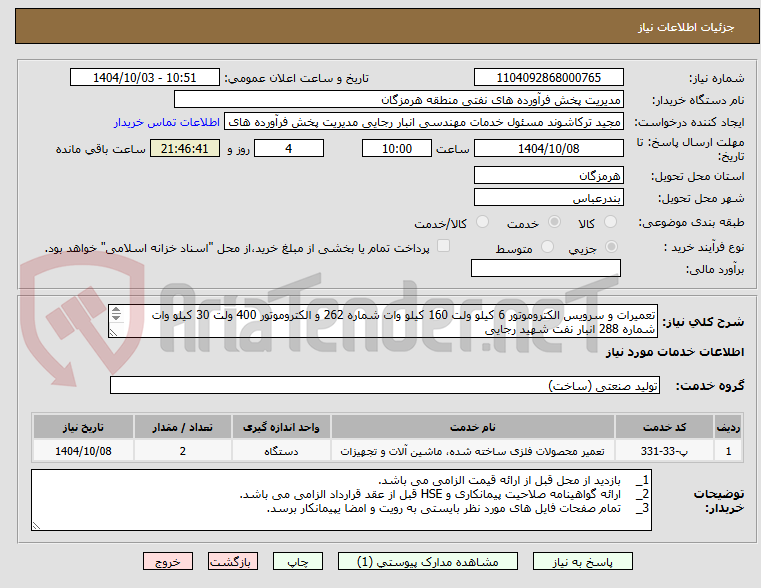Click the ردیف column header
The height and width of the screenshot is (588, 761).
(728, 427)
